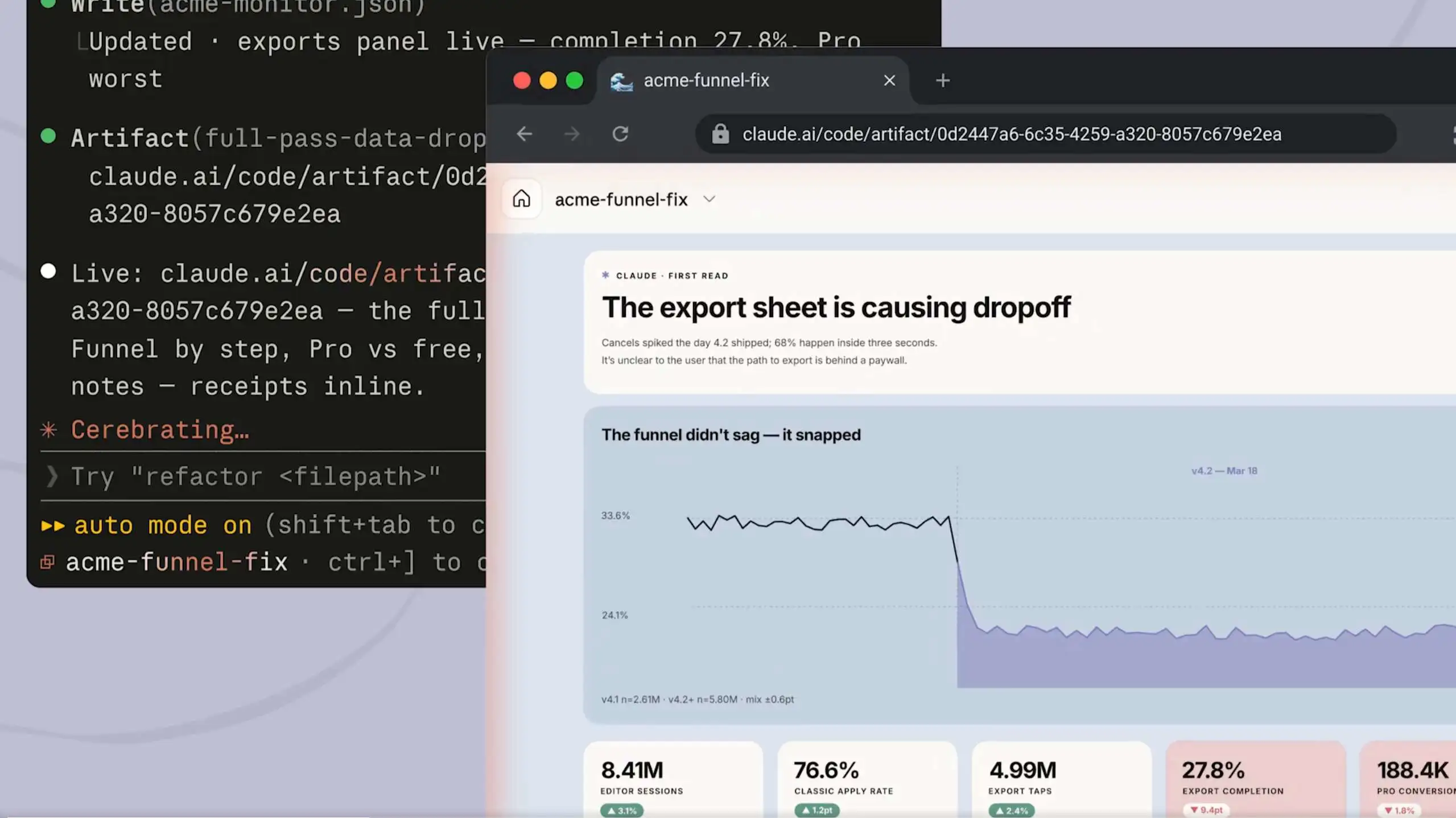The width and height of the screenshot is (1456, 818).
Task: Click the white bullet beside Live in terminal
Action: [48, 272]
